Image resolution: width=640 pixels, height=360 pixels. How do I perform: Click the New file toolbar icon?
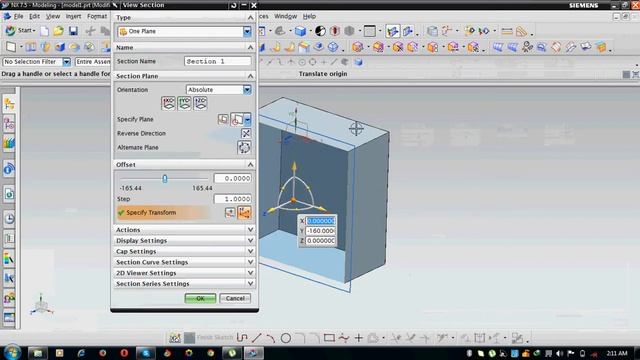point(44,31)
